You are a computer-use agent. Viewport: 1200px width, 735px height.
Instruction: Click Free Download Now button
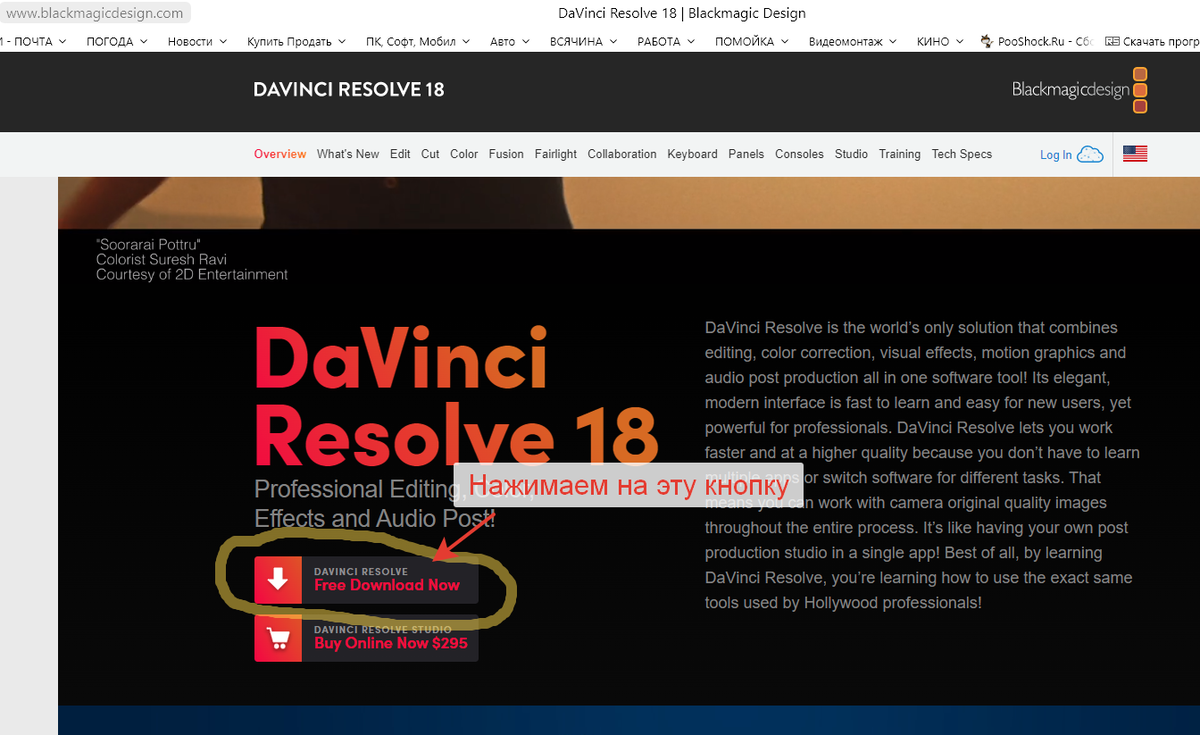[366, 580]
